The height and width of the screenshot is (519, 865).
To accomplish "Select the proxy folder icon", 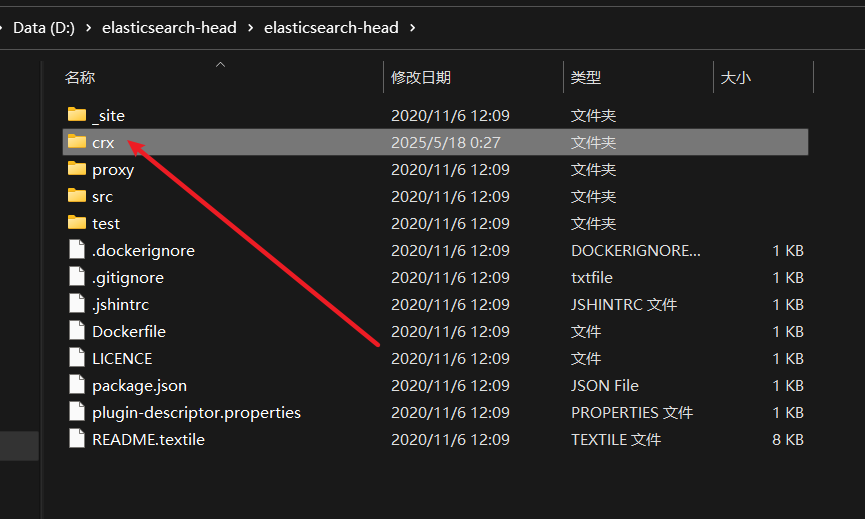I will tap(77, 169).
